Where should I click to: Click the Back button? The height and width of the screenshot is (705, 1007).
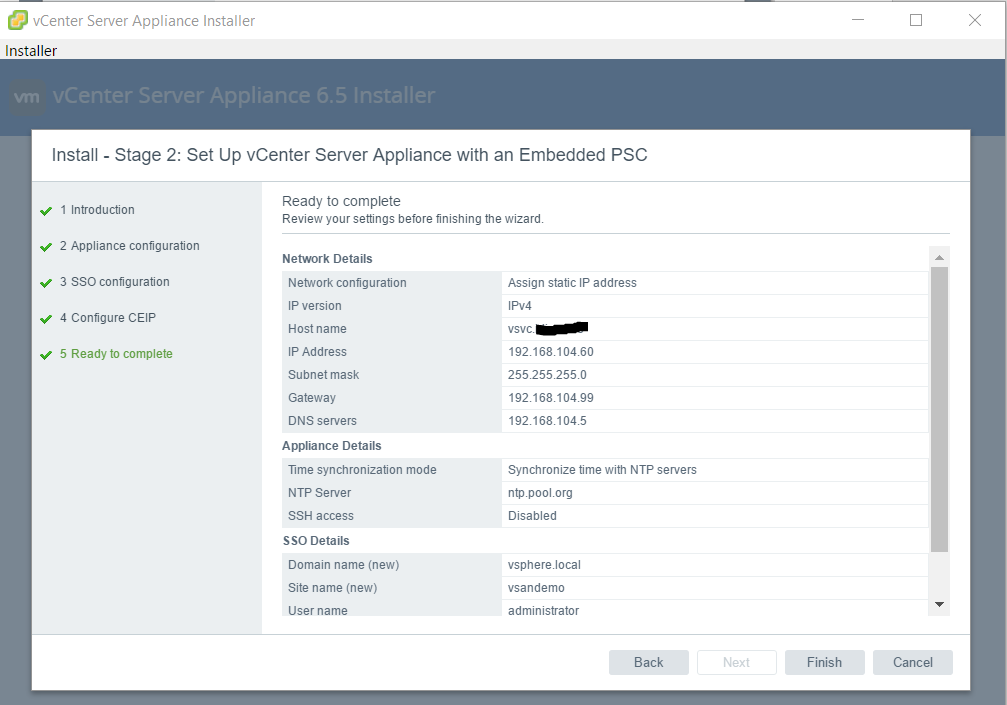(x=649, y=663)
